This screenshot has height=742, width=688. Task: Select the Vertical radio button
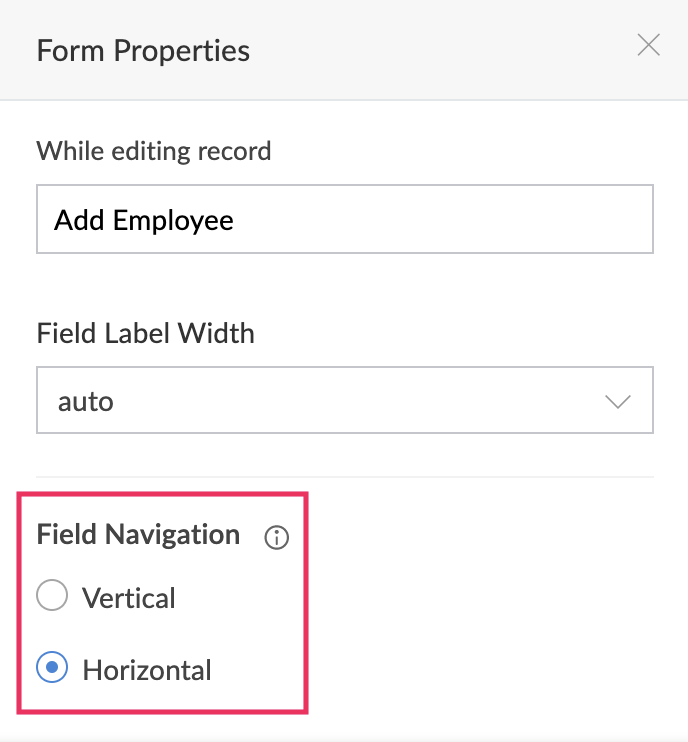(52, 597)
